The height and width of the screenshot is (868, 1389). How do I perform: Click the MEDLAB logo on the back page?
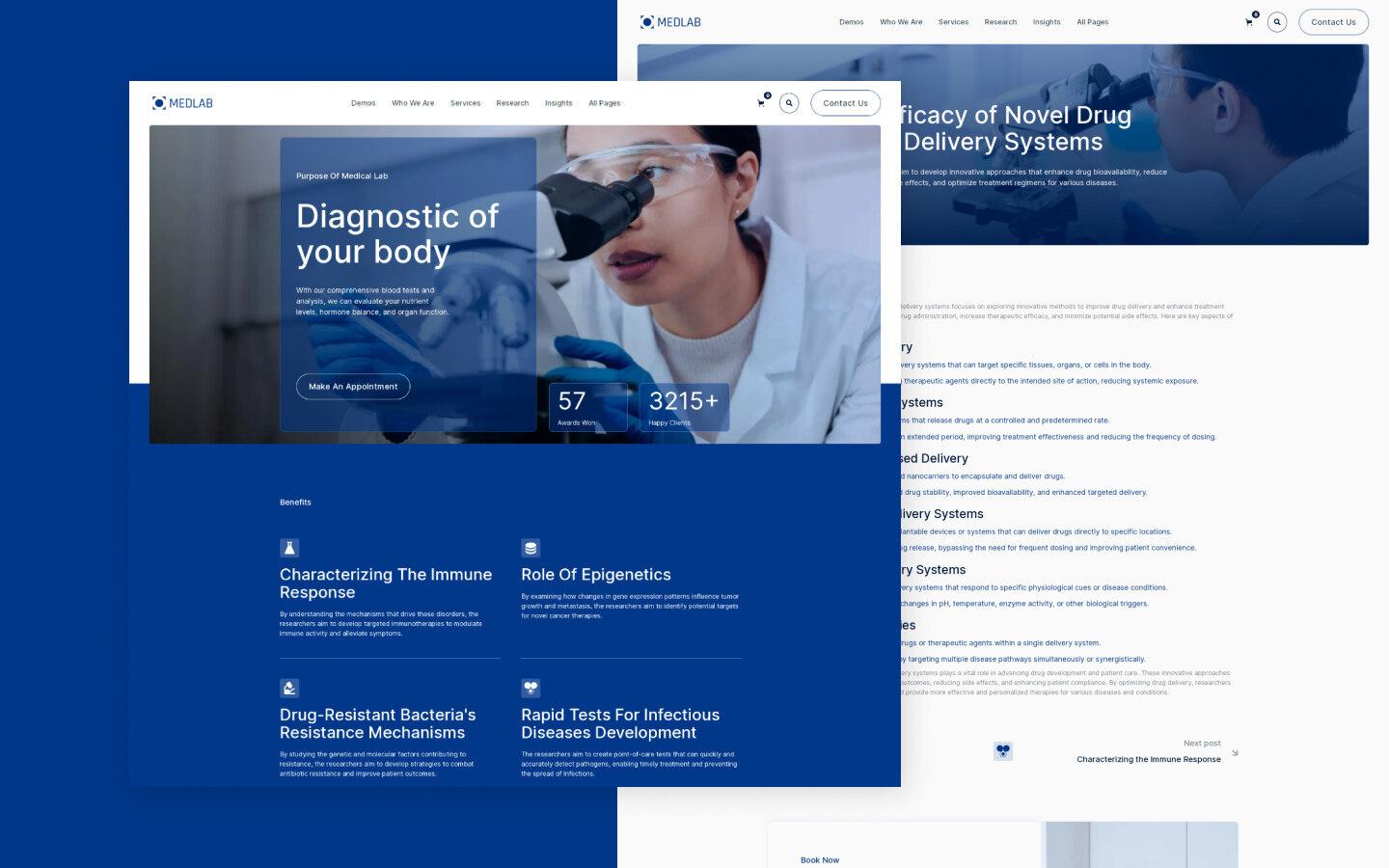point(671,21)
